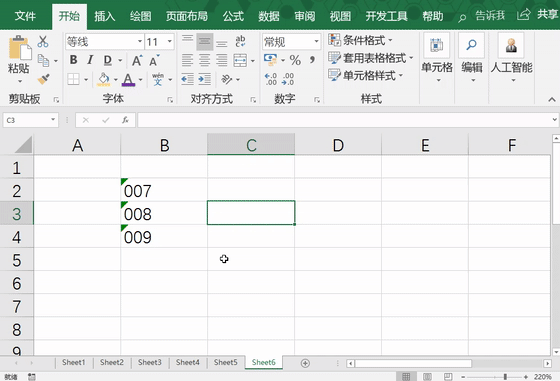Viewport: 560px width, 381px height.
Task: Expand the Name Box dropdown
Action: pos(53,120)
